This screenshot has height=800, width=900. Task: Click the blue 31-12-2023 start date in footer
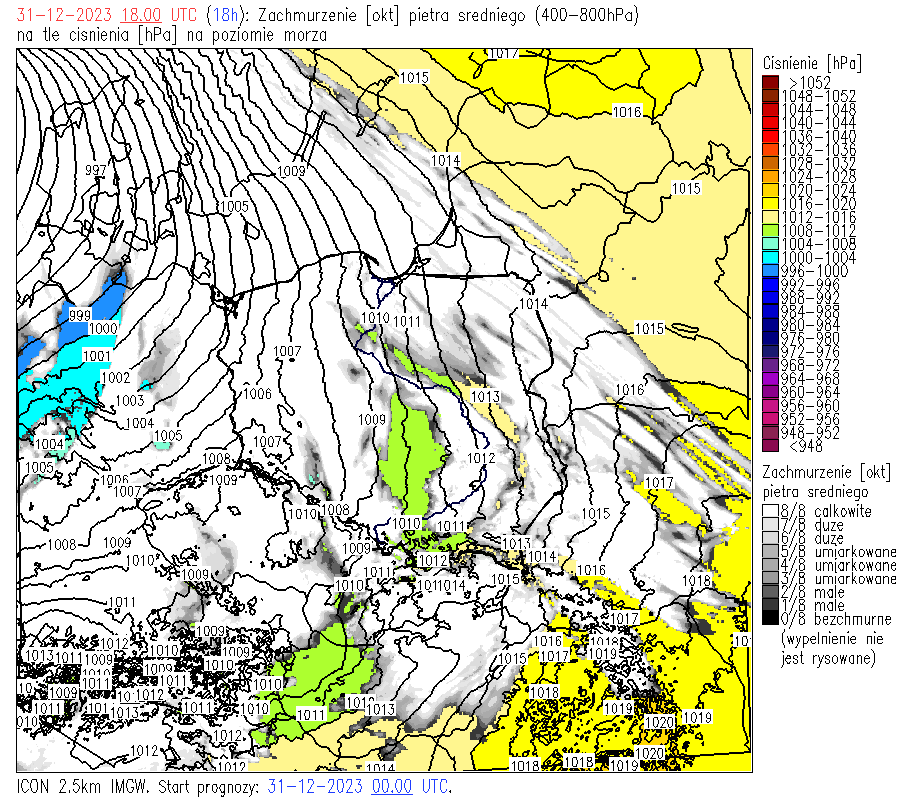[x=315, y=786]
